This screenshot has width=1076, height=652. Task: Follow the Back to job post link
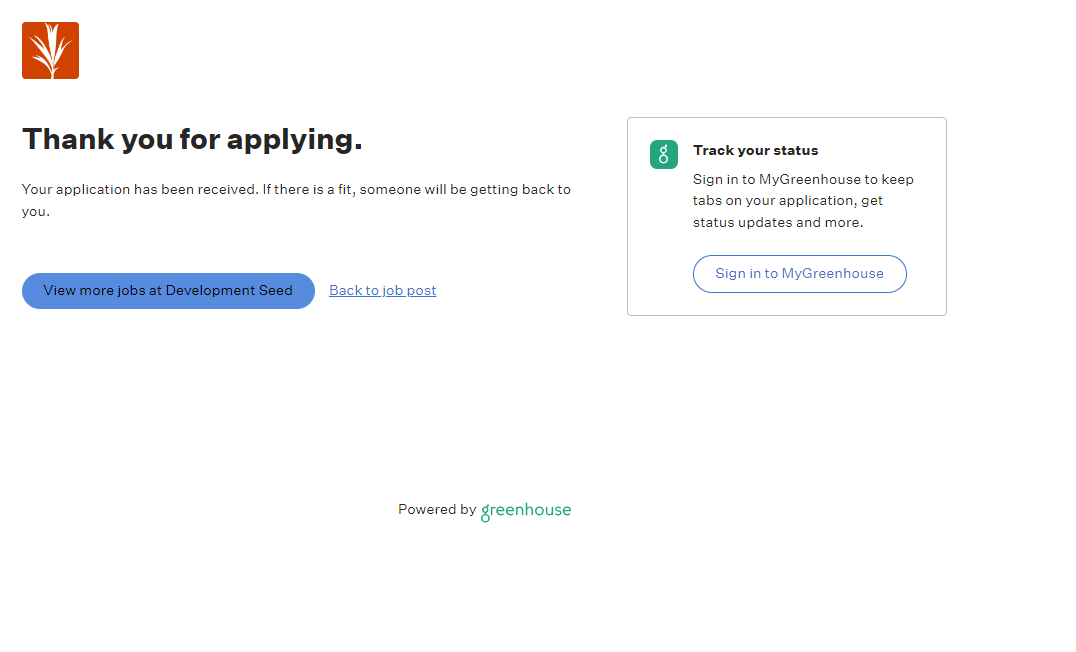coord(382,291)
